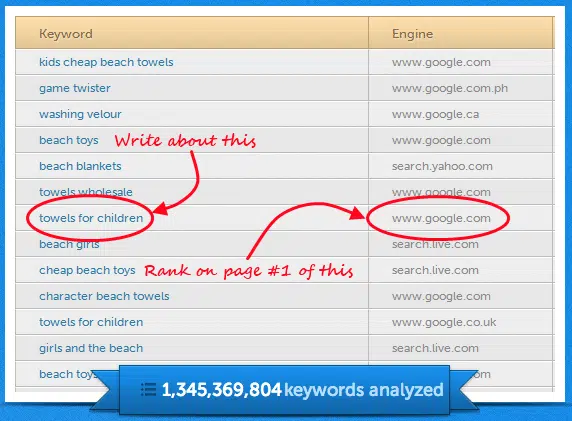Open the 'towels wholesale' keyword
This screenshot has height=421, width=572.
(86, 192)
